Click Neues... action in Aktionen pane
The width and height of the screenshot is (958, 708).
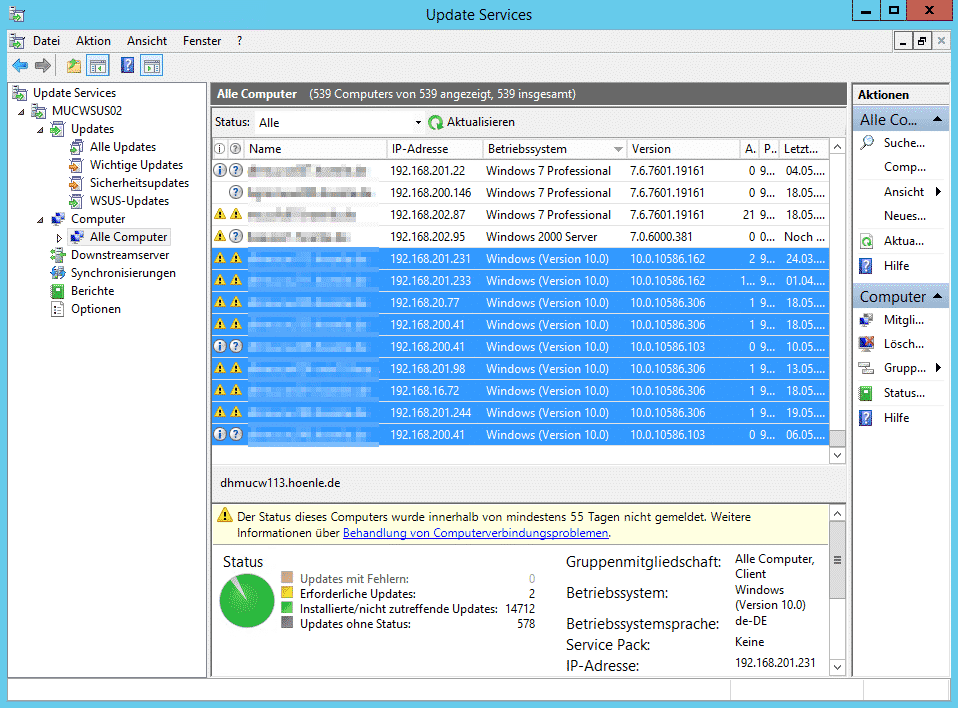point(905,216)
